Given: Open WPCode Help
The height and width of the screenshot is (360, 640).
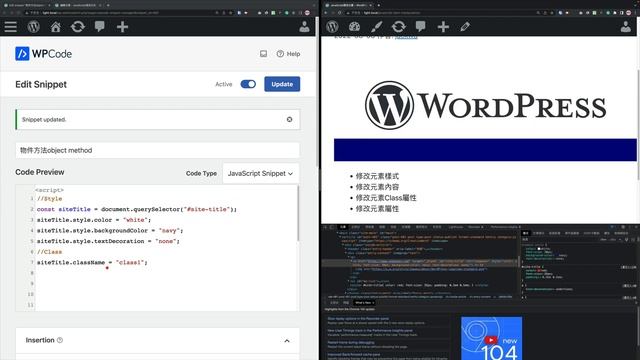Looking at the screenshot, I should click(x=288, y=53).
